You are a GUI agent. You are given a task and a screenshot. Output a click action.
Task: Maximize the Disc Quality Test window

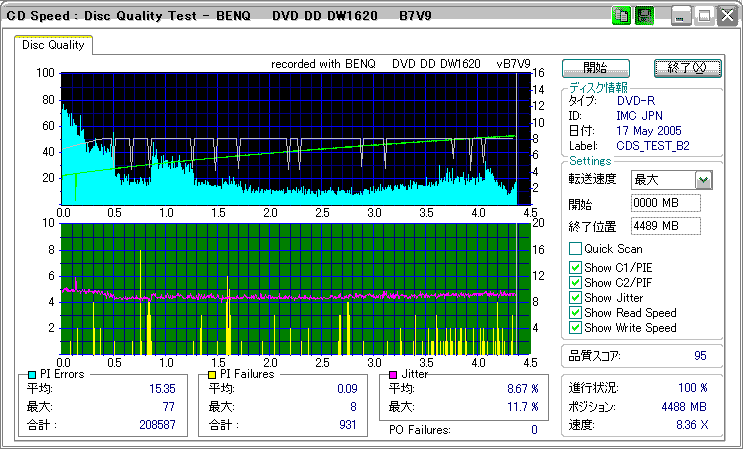704,16
